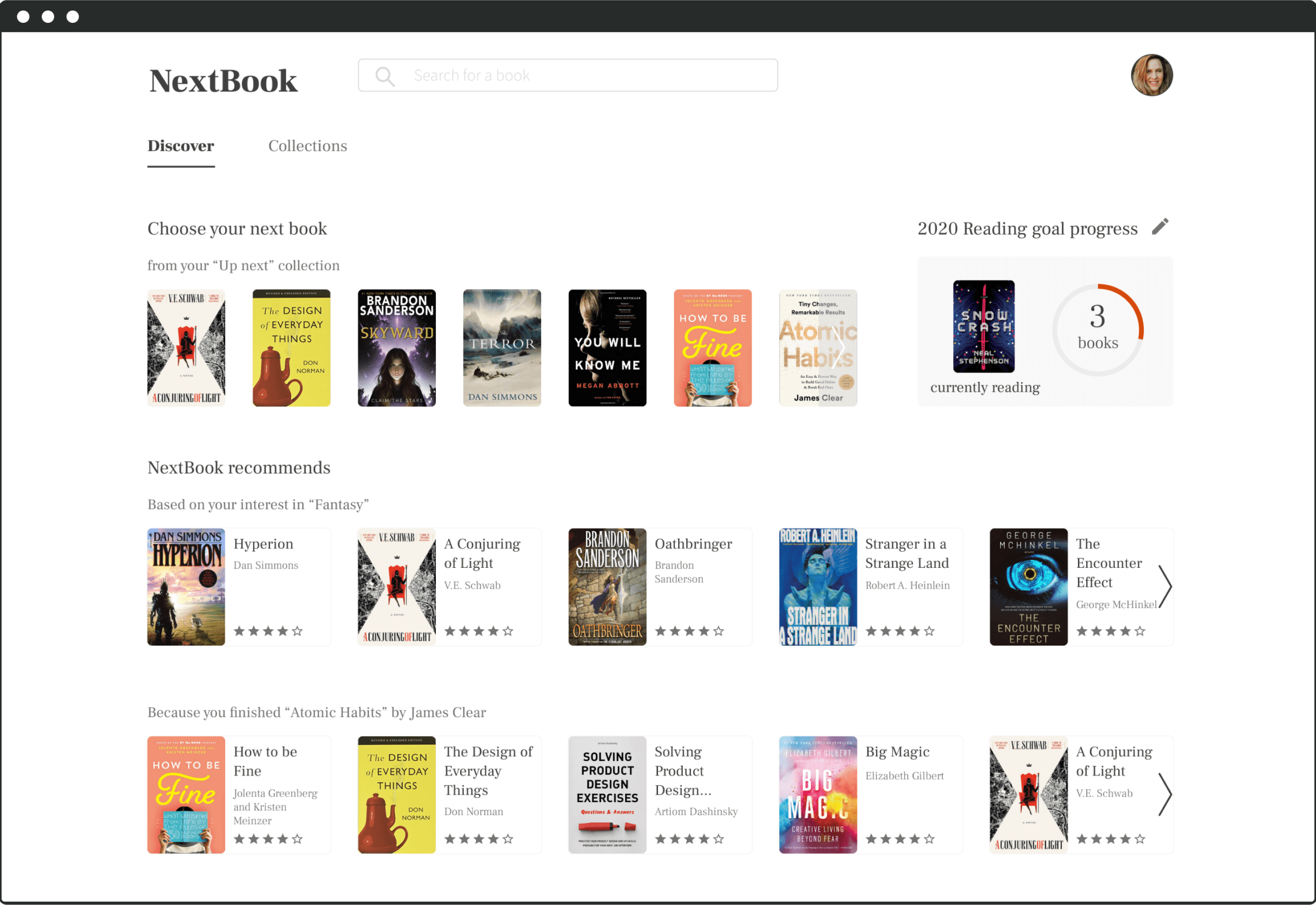Click Elizabeth Gilbert author name
The height and width of the screenshot is (905, 1316).
coord(904,776)
